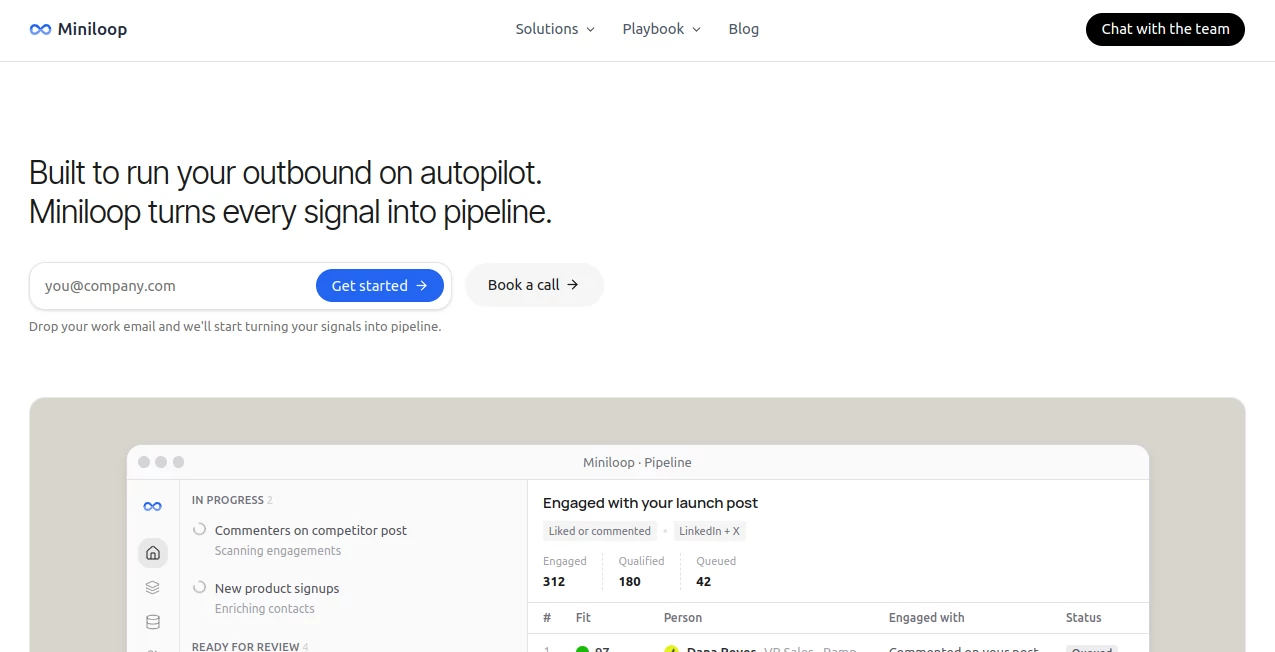Screen dimensions: 1275x652
Task: Open the Solutions dropdown menu
Action: click(555, 29)
